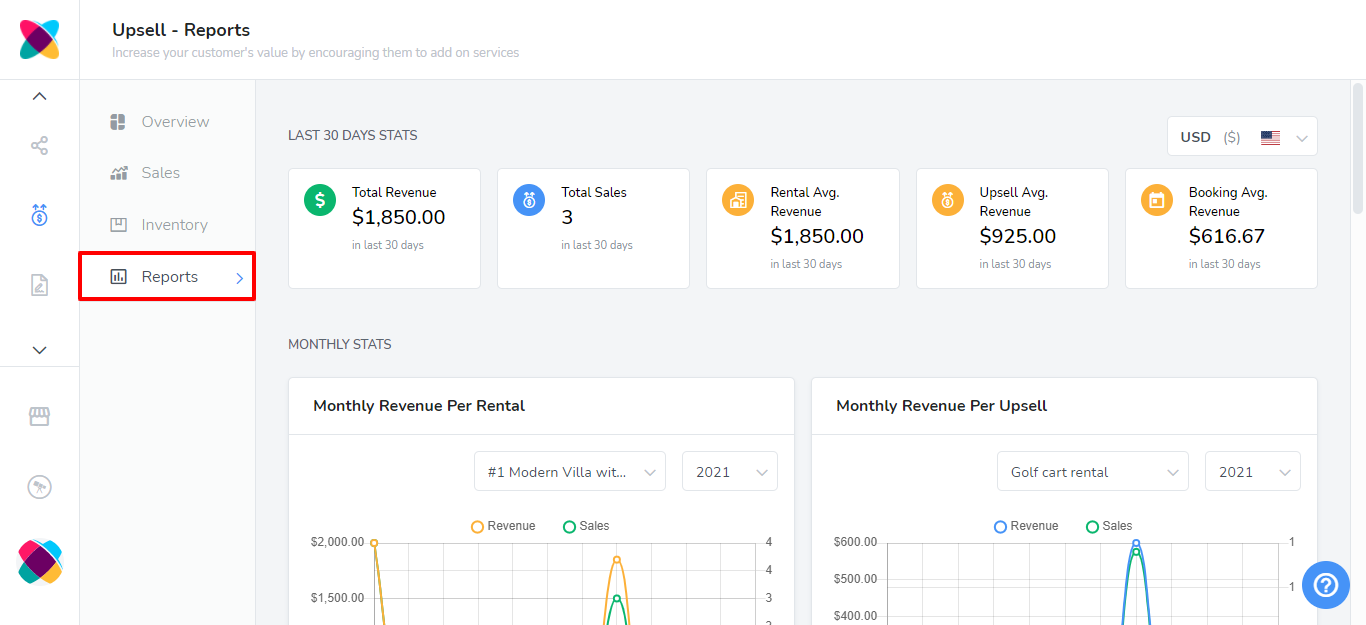
Task: Click the Reports right chevron arrow
Action: tap(239, 278)
